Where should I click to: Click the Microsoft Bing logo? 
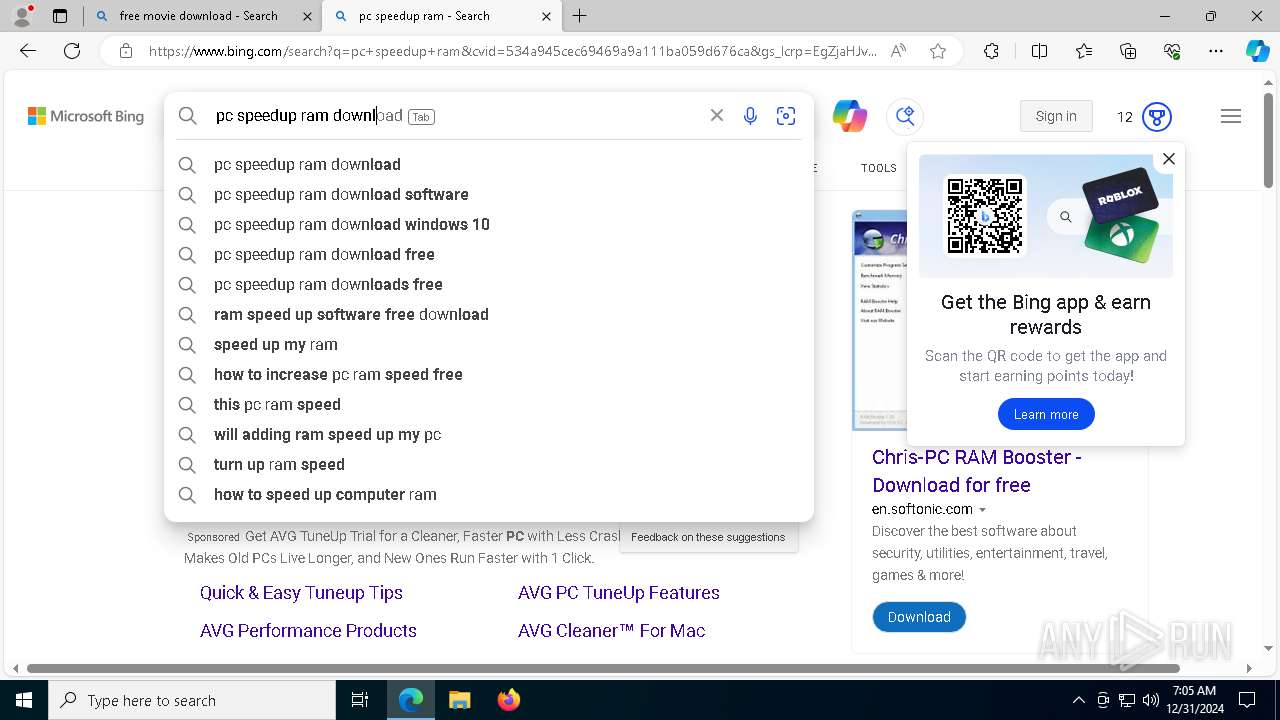click(86, 116)
